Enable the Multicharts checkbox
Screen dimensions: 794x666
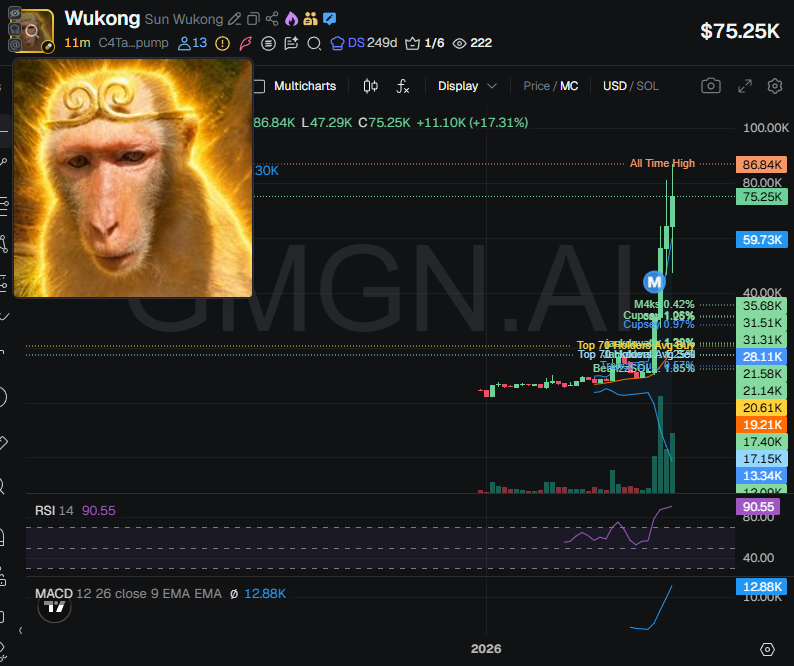259,86
